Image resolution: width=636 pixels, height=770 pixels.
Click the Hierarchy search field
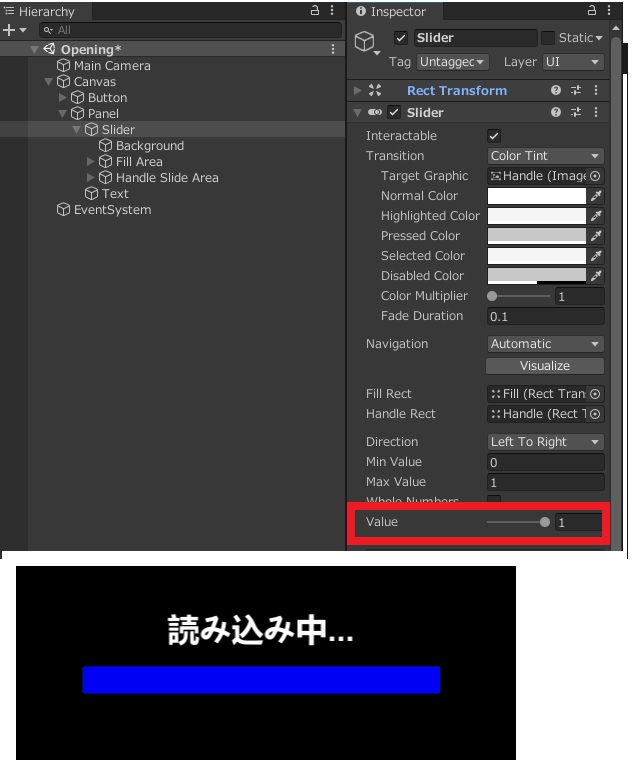(191, 30)
